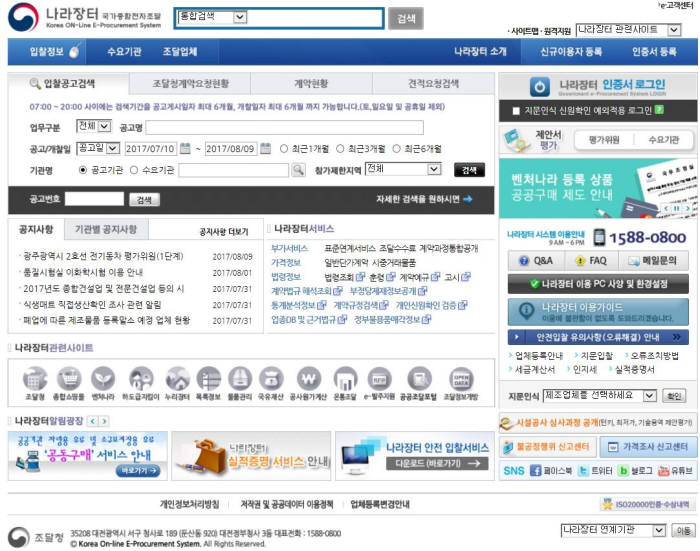Image resolution: width=700 pixels, height=551 pixels.
Task: Open the e-발주지원 RFP icon
Action: click(379, 379)
